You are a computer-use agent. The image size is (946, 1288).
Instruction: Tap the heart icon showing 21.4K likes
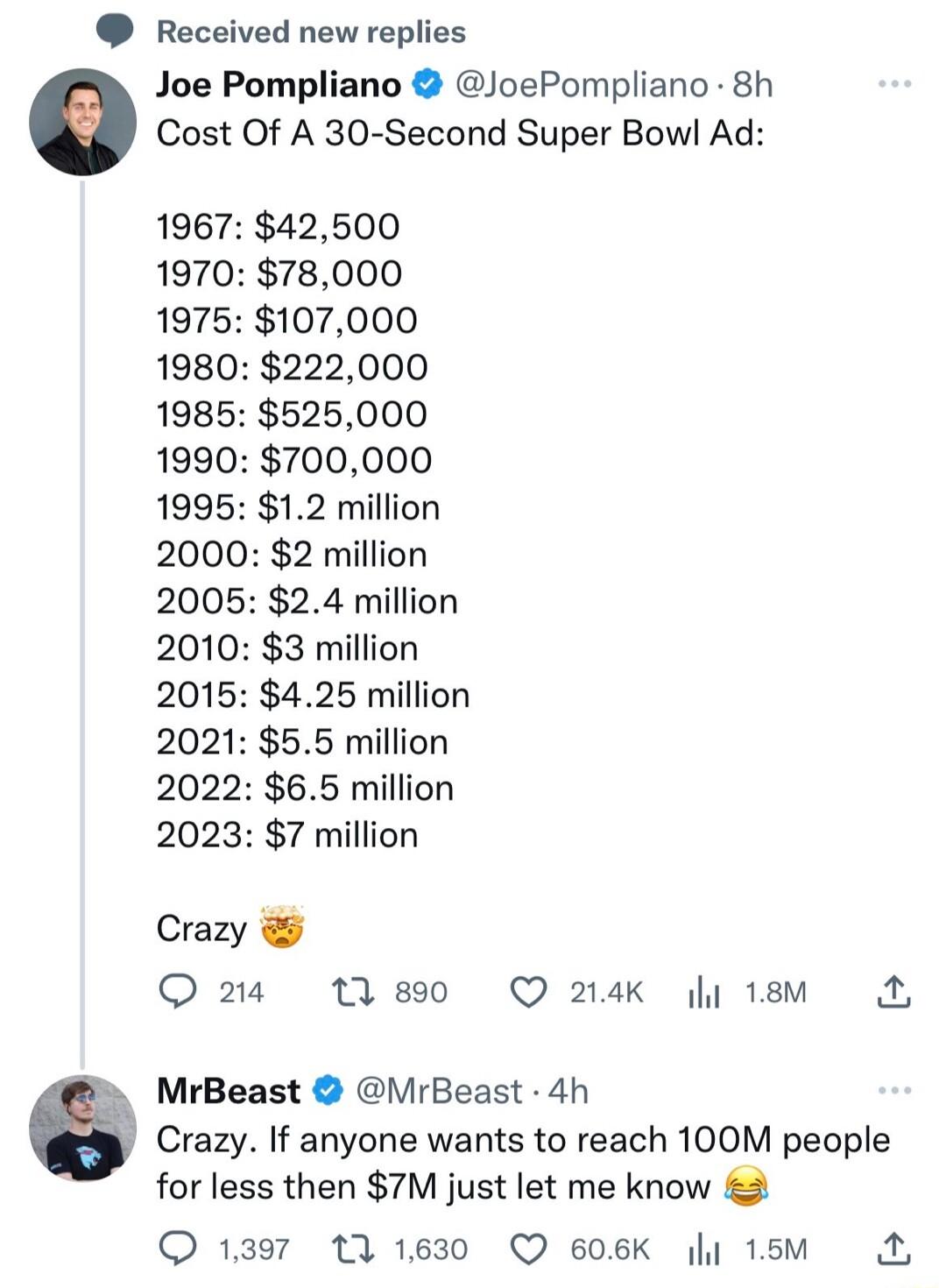click(x=528, y=991)
